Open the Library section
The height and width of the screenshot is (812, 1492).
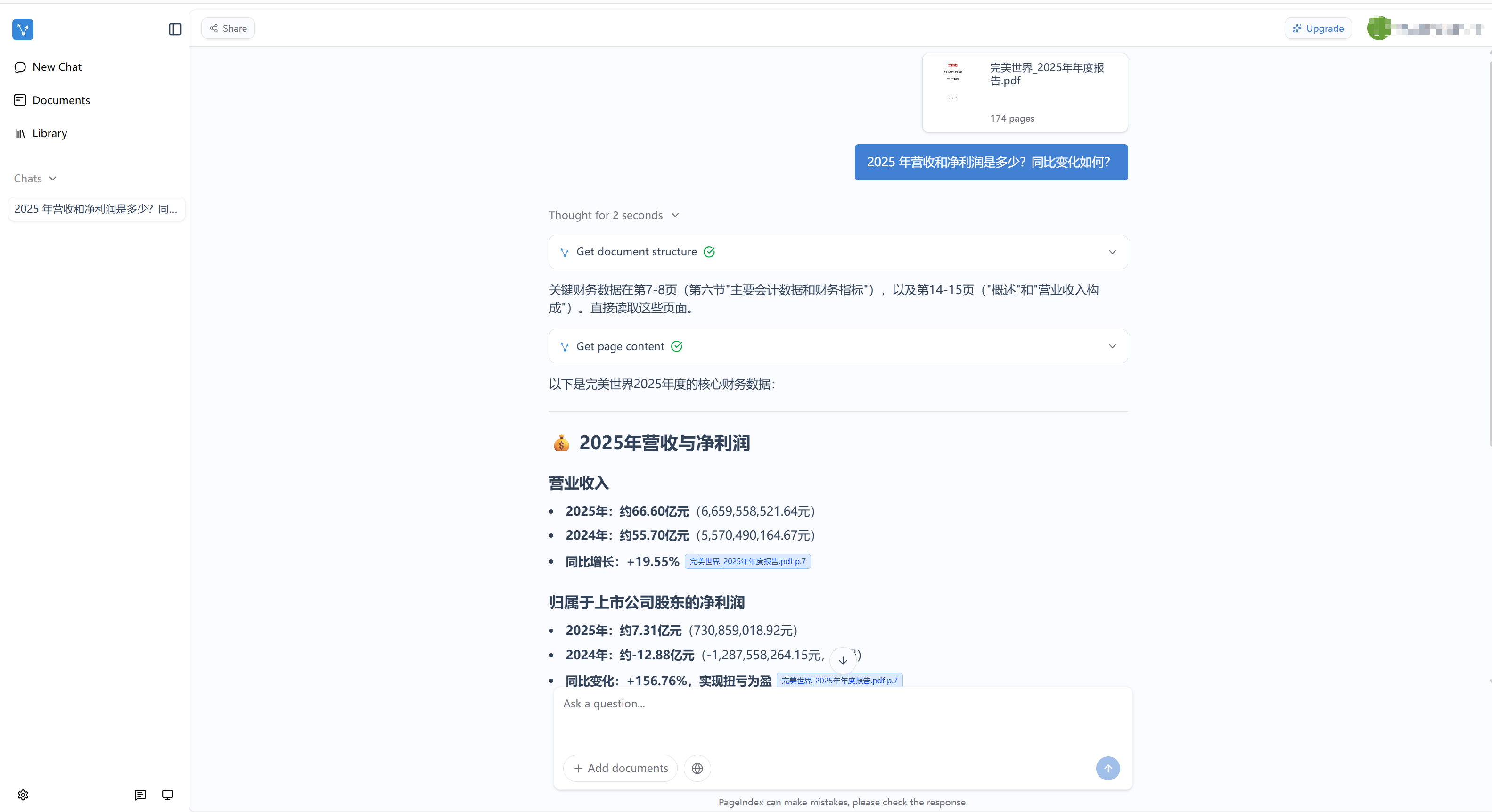point(49,133)
